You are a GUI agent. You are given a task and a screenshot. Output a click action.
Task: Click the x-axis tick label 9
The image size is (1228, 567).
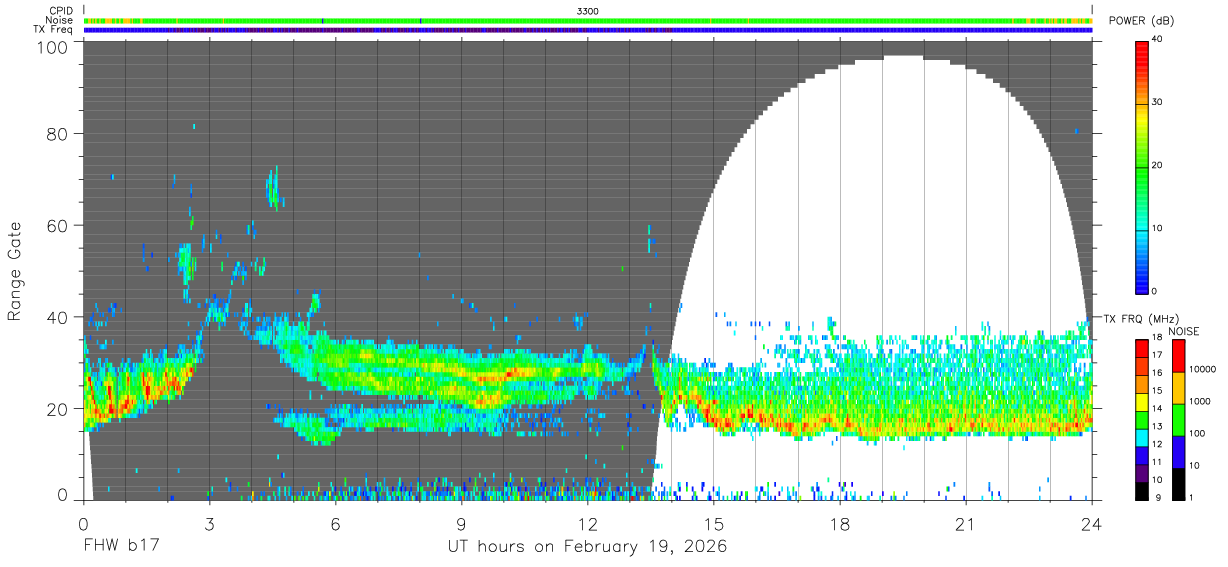pos(461,523)
